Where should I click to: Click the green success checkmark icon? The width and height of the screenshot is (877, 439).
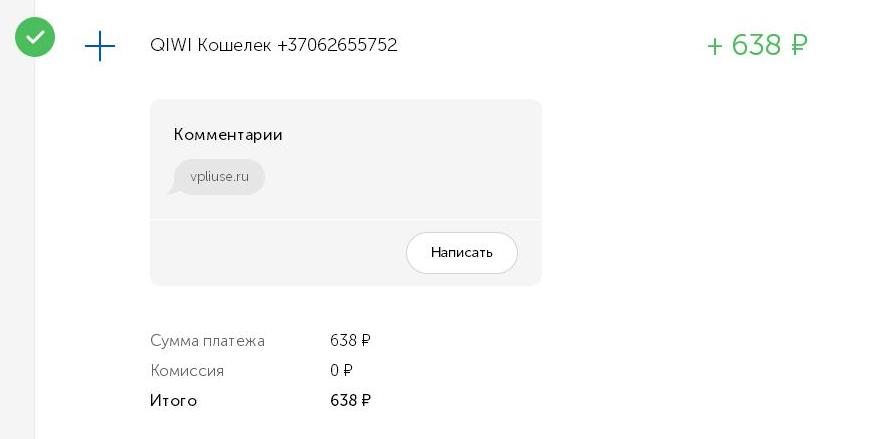(x=35, y=37)
